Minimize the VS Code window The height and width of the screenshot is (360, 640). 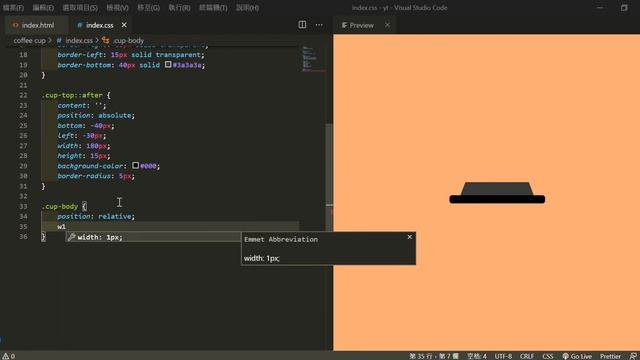600,8
